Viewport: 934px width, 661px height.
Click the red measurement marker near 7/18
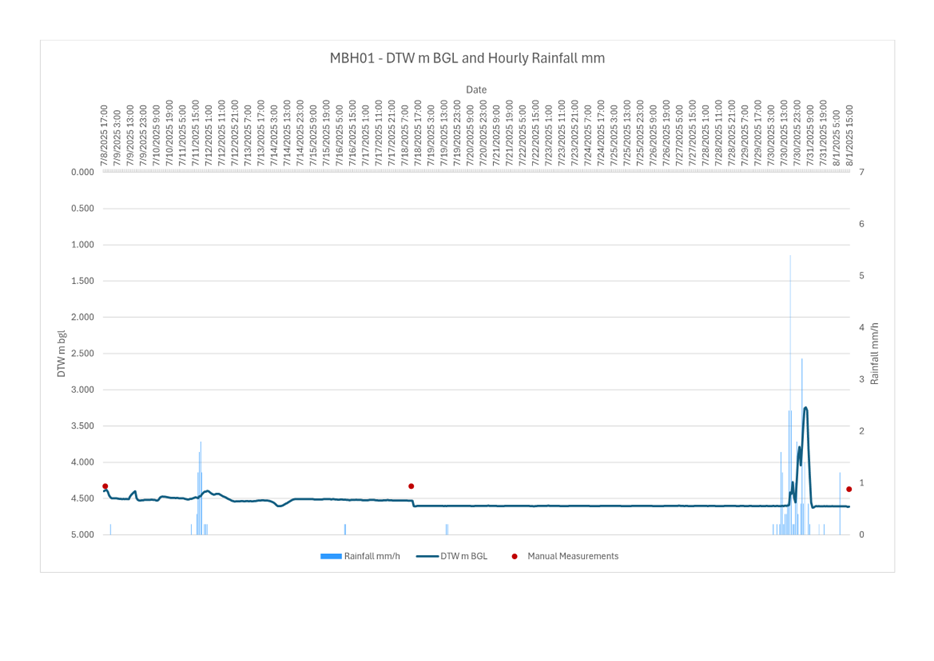[411, 485]
